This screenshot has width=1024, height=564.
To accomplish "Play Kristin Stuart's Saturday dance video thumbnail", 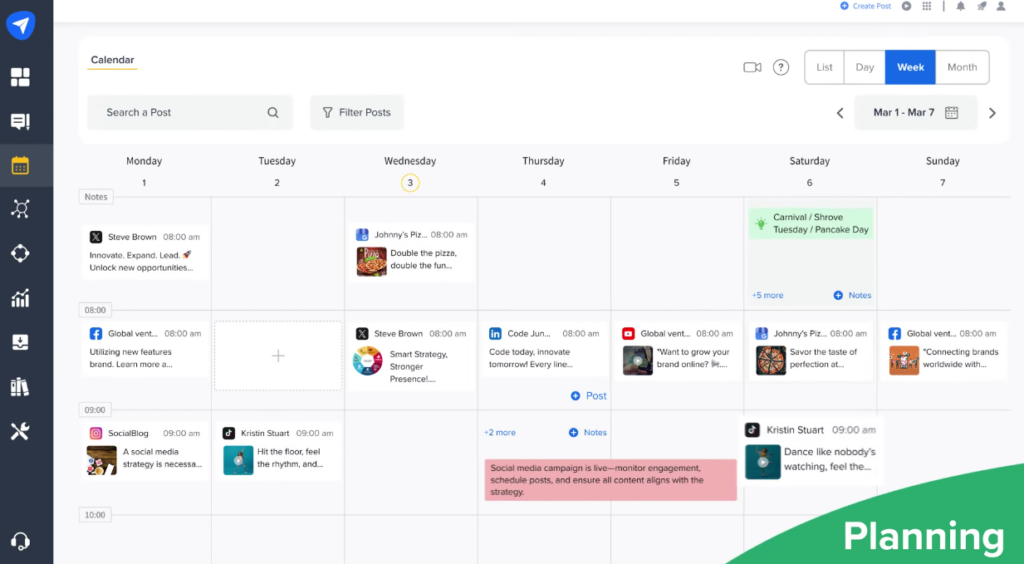I will click(763, 462).
